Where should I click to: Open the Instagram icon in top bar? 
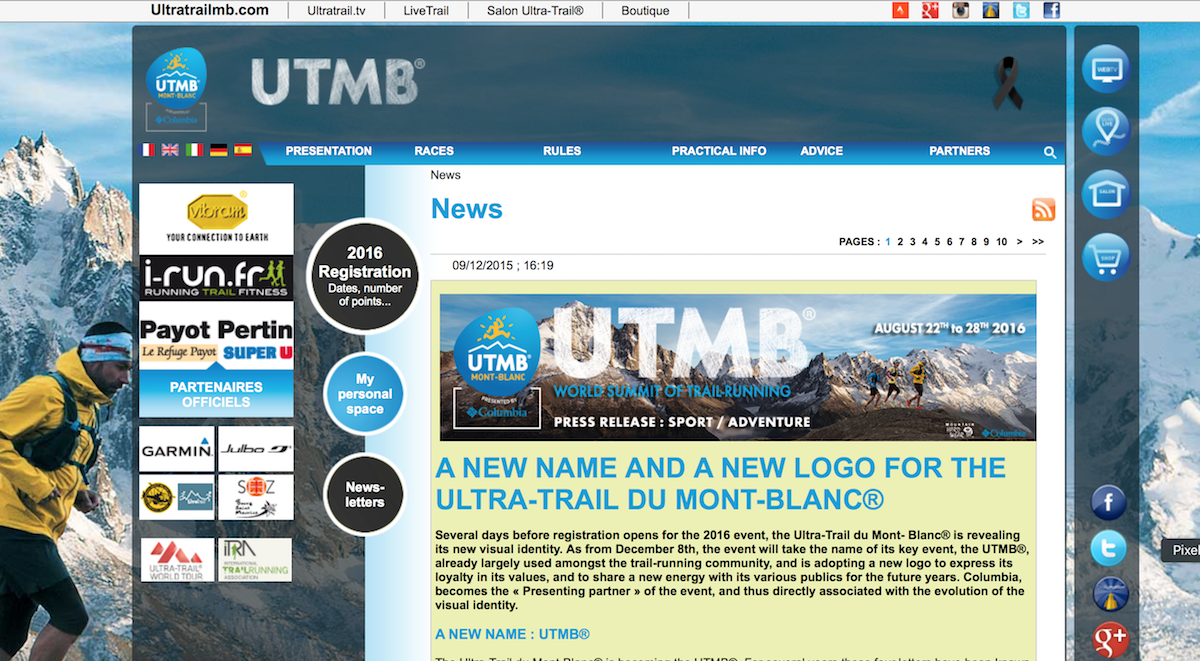[x=960, y=11]
